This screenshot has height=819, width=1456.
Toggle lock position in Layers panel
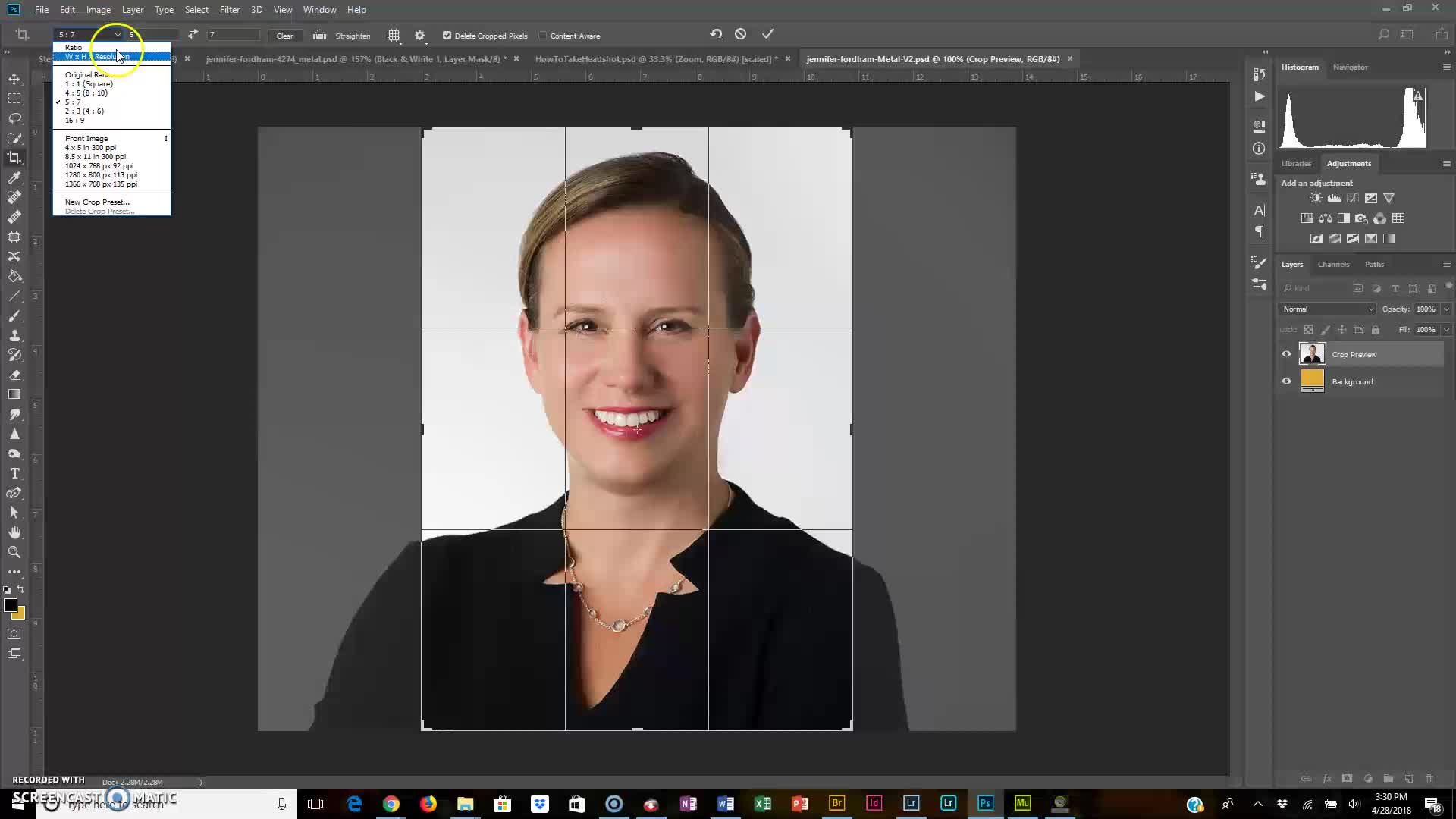(x=1341, y=330)
